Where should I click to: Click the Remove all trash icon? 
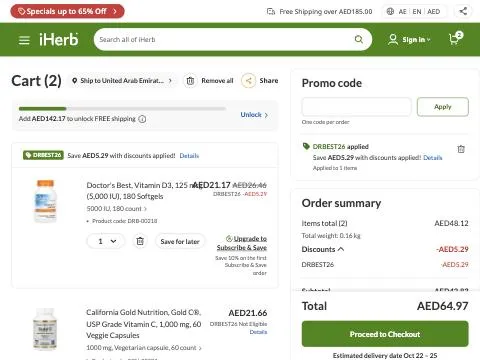190,81
